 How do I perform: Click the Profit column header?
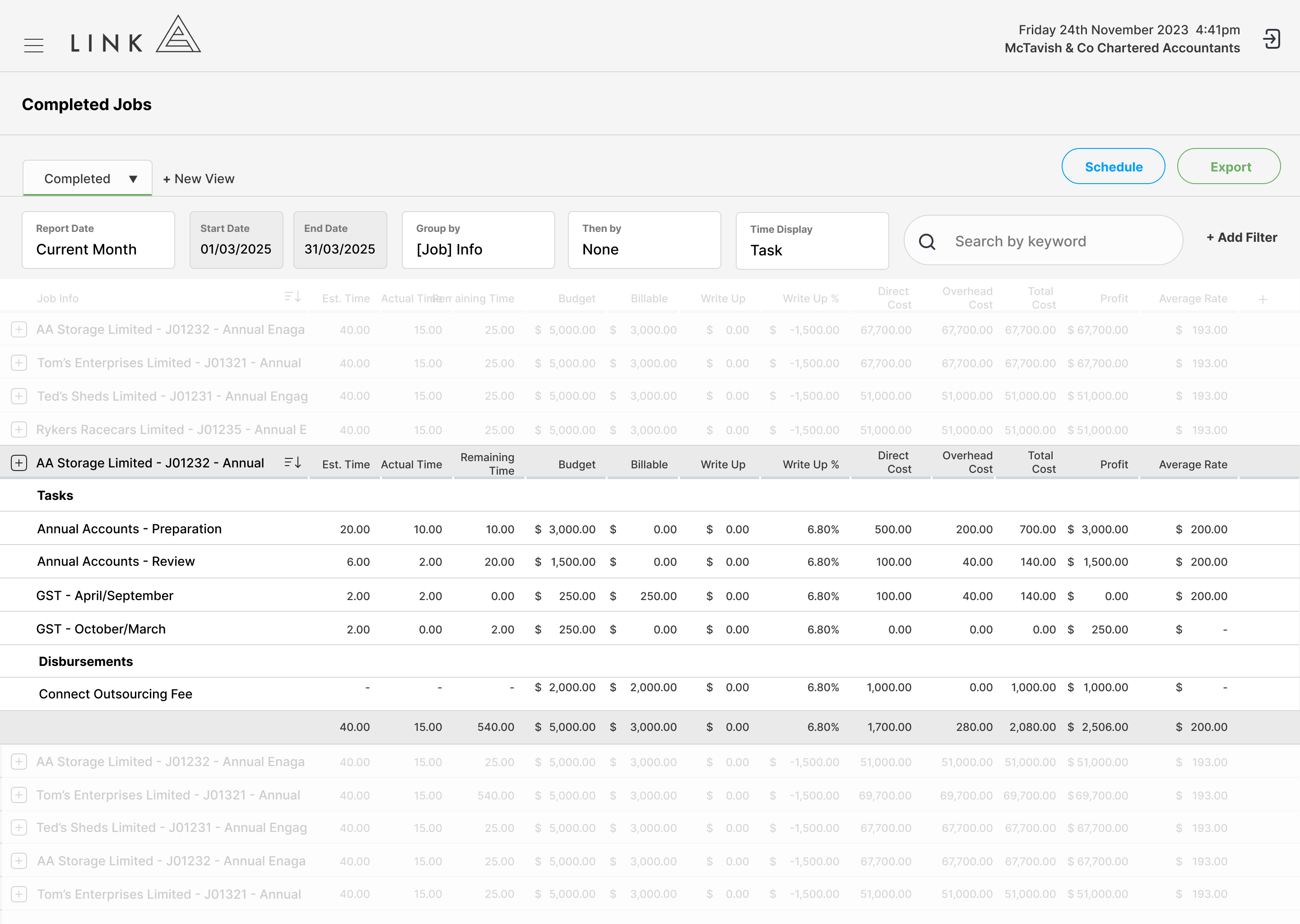(x=1114, y=464)
